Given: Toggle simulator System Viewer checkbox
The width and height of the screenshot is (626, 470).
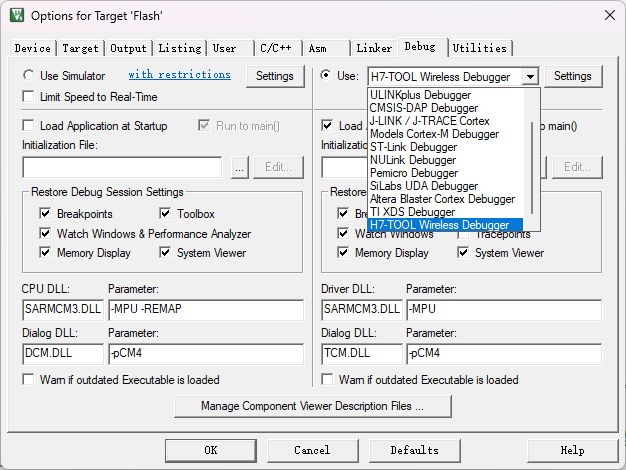Looking at the screenshot, I should click(x=165, y=253).
